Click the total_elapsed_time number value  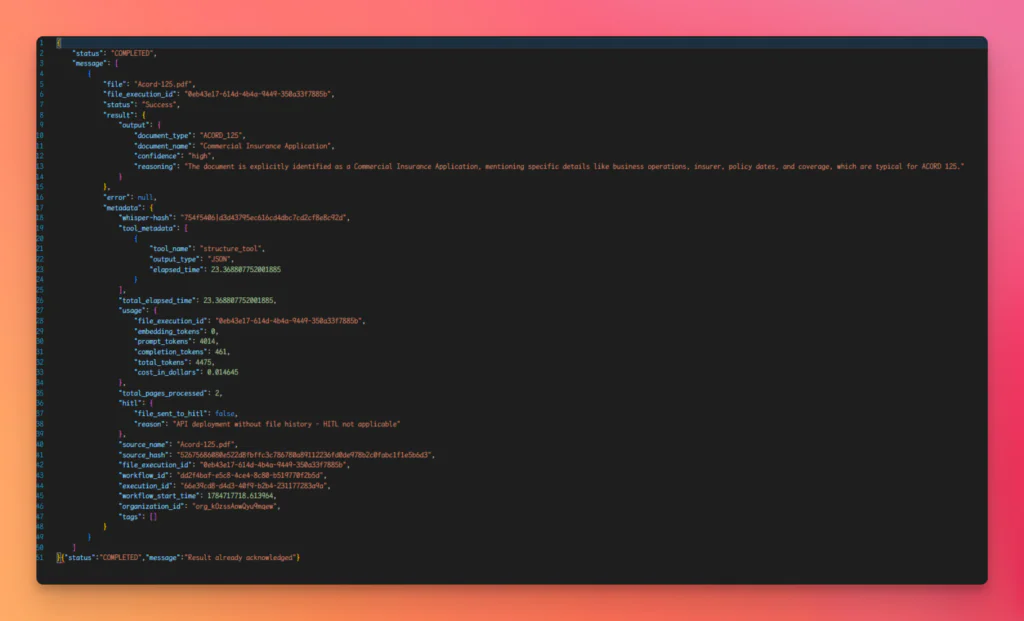(238, 300)
